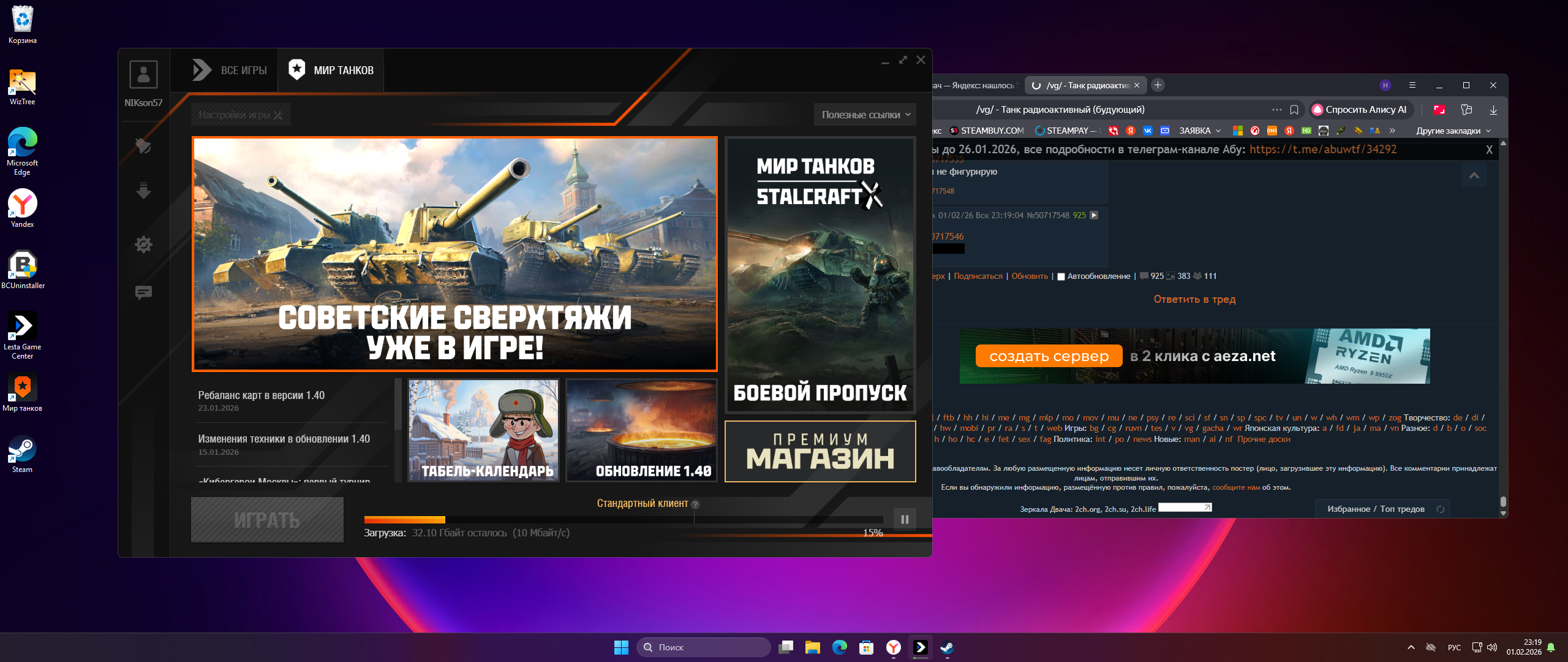The height and width of the screenshot is (662, 1568).
Task: Open browser downloads arrow icon
Action: click(1493, 110)
